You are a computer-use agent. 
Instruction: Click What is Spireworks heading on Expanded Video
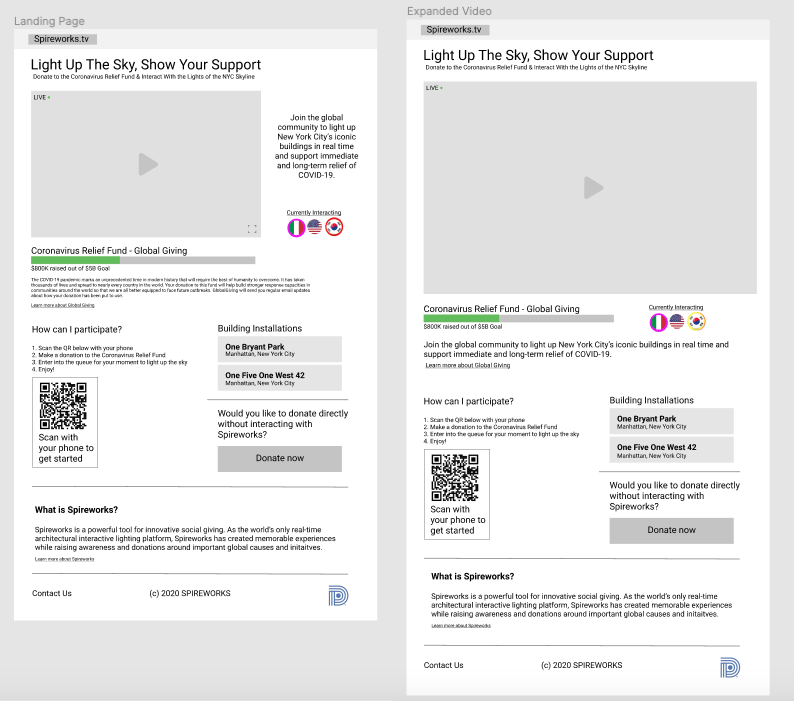[472, 576]
